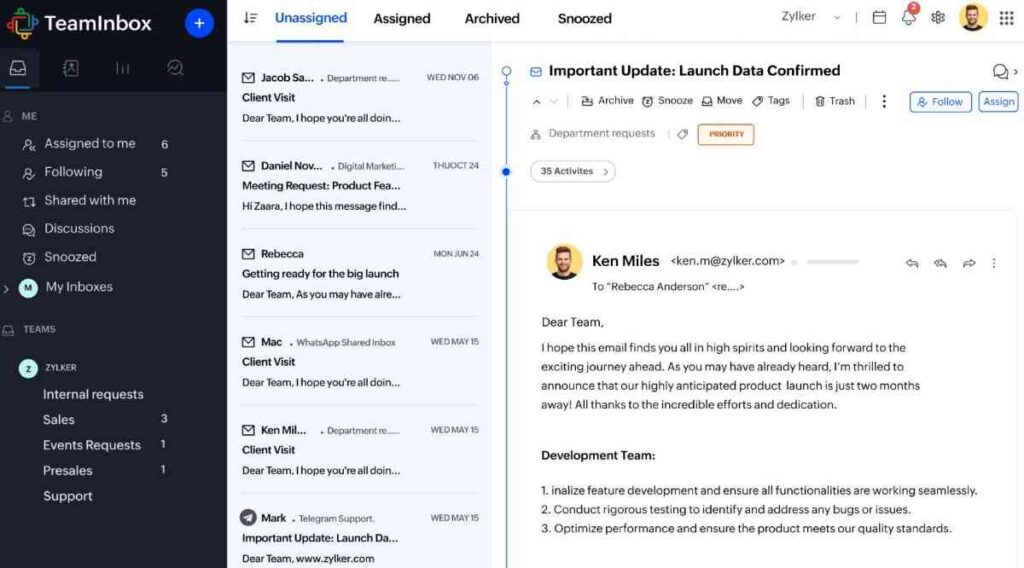The width and height of the screenshot is (1024, 568).
Task: Open the calendar icon in top bar
Action: (879, 18)
